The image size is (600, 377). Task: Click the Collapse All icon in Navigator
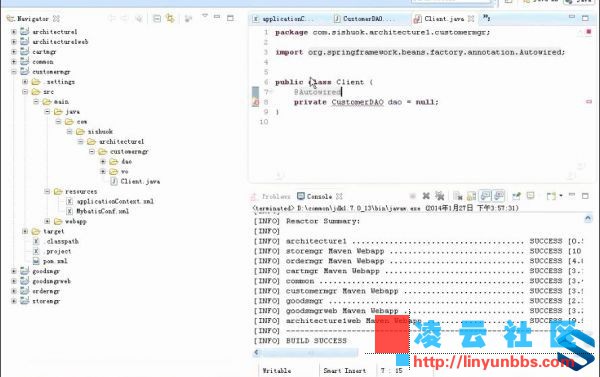(157, 18)
